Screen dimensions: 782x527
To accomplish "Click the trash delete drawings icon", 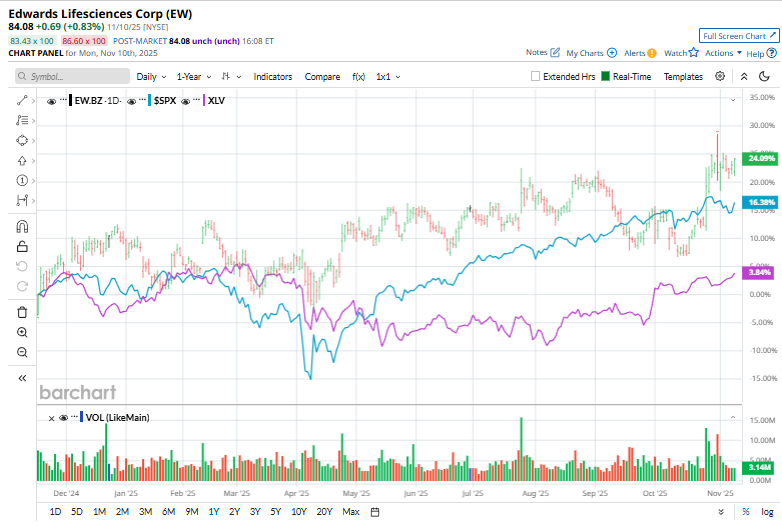I will pyautogui.click(x=22, y=312).
